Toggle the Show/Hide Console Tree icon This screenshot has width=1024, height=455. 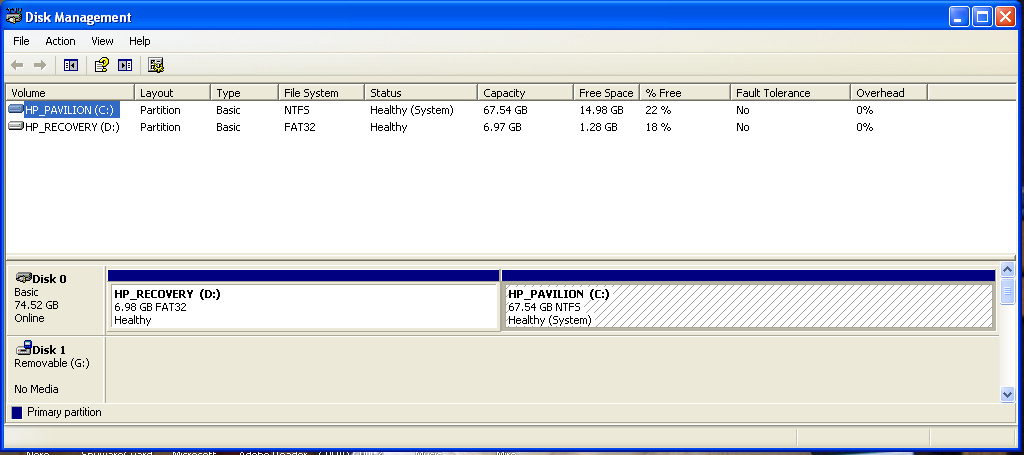[71, 65]
